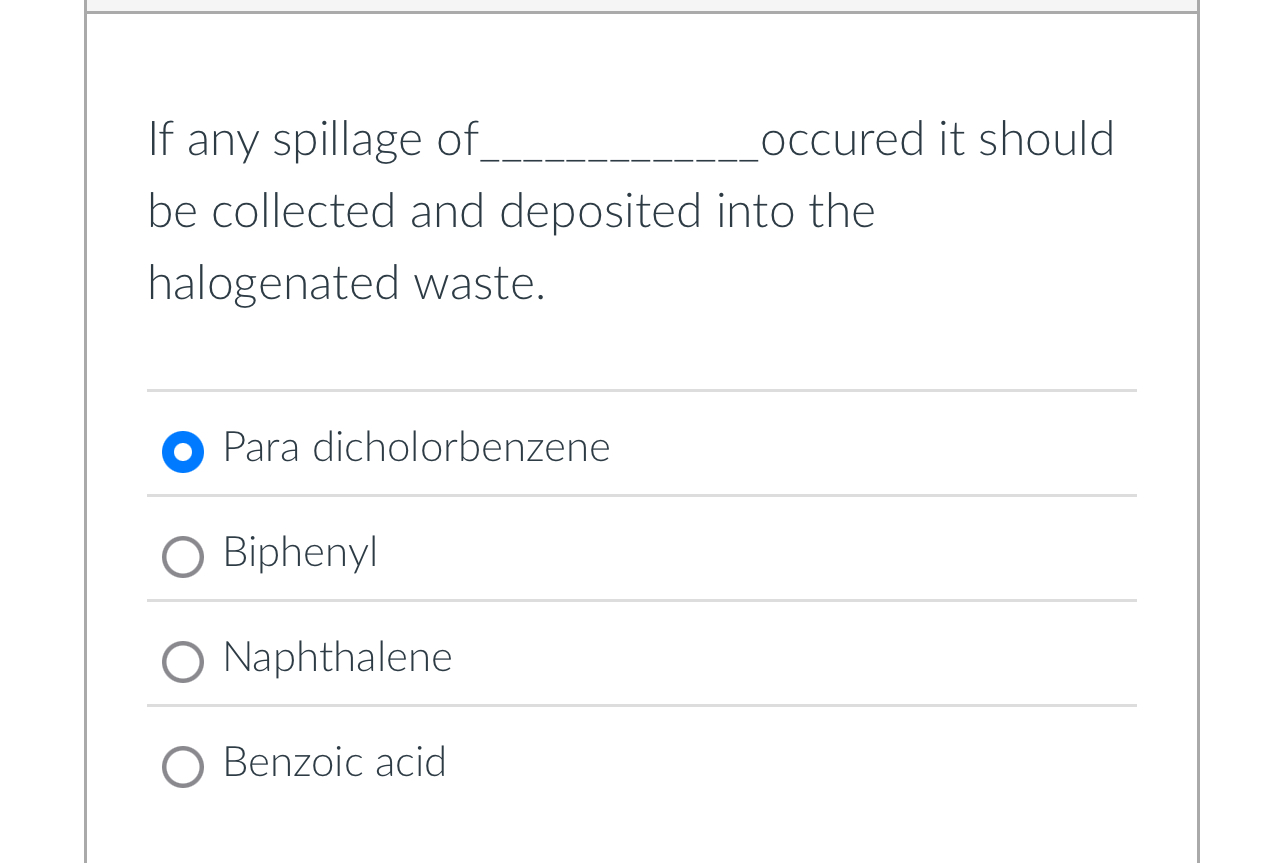The width and height of the screenshot is (1284, 863).
Task: Click the word "occured" in the question
Action: pos(842,139)
